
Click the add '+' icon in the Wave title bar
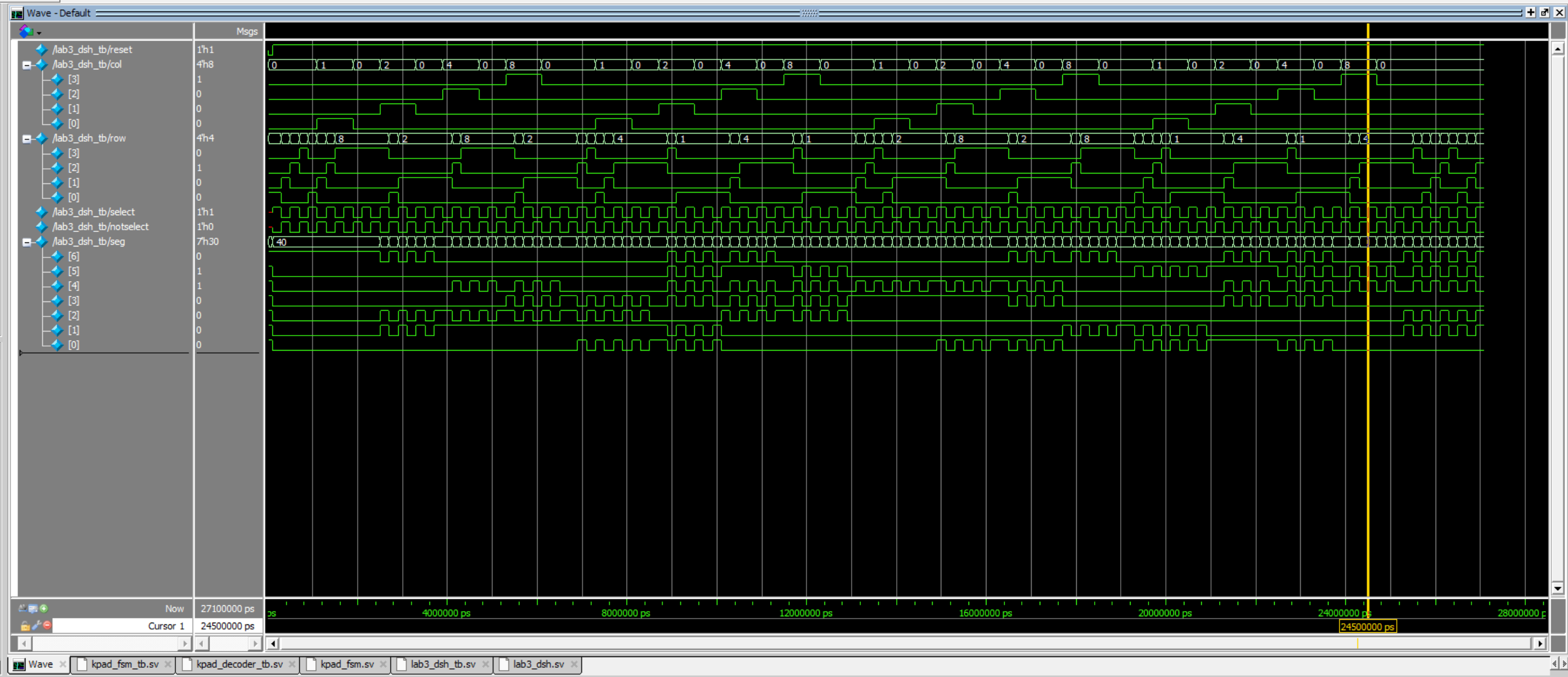[1530, 12]
